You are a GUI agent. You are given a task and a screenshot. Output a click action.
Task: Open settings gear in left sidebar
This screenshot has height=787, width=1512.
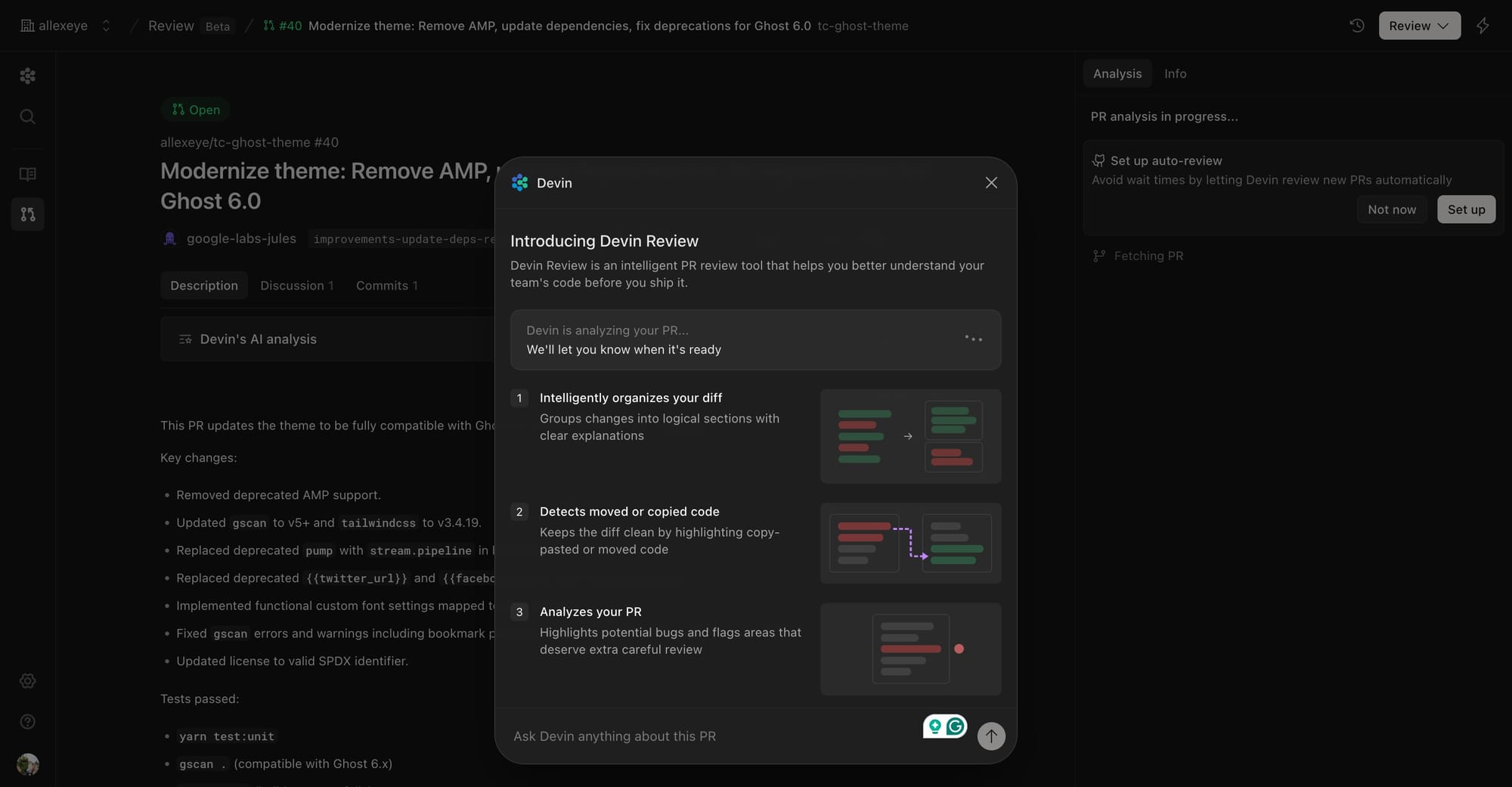(28, 681)
